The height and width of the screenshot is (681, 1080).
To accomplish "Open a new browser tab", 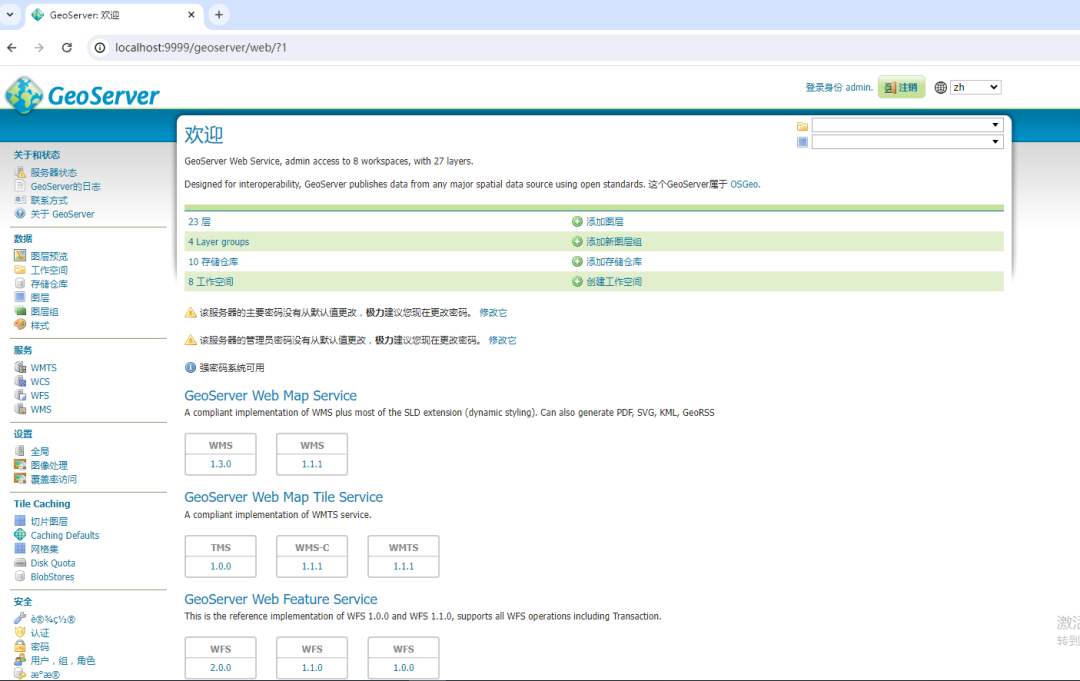I will (x=219, y=14).
